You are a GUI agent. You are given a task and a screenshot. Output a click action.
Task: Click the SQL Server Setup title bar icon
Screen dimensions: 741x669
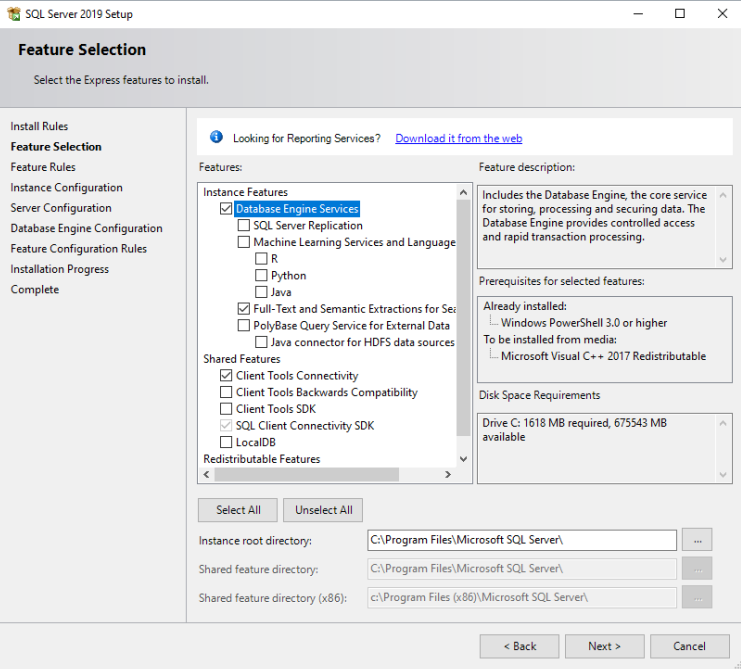coord(14,14)
